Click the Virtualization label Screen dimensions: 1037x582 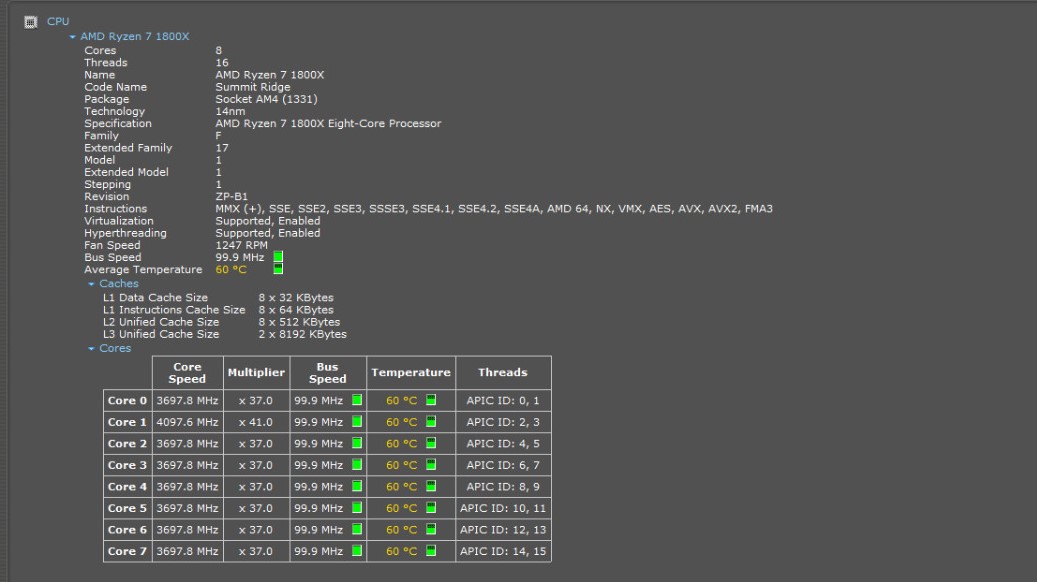(x=118, y=221)
